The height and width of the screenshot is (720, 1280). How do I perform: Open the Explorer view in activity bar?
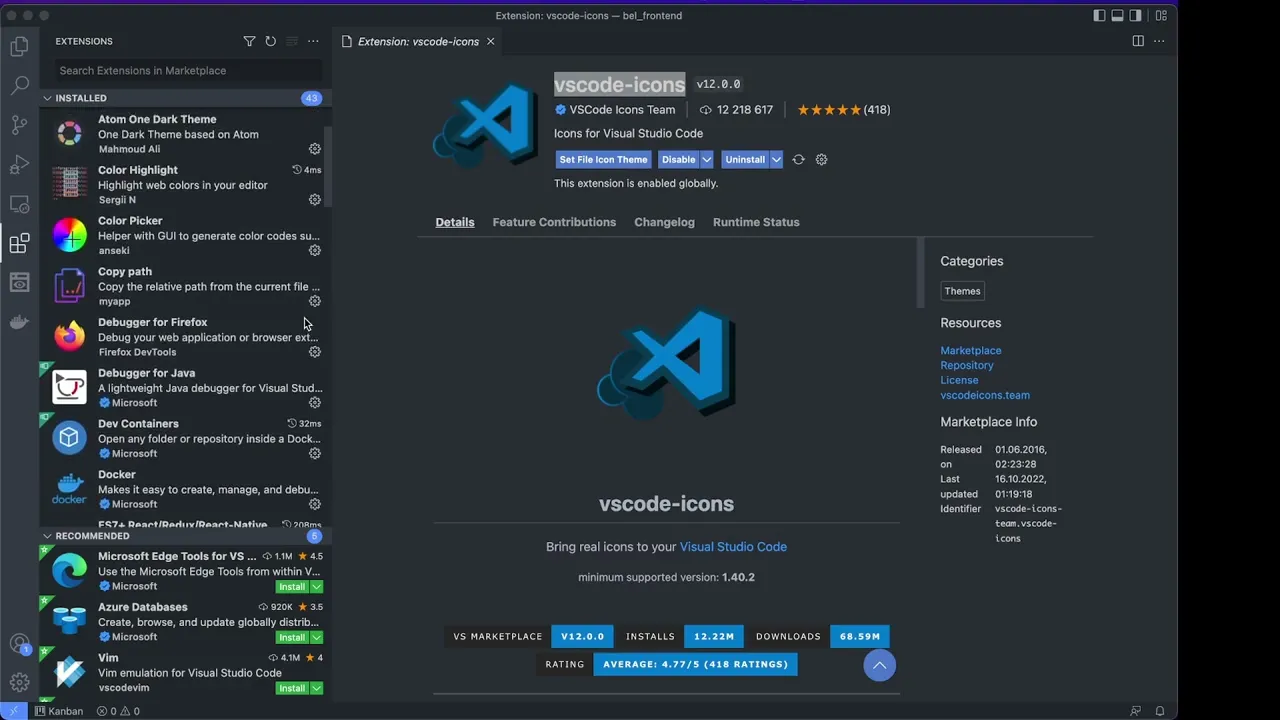click(19, 46)
